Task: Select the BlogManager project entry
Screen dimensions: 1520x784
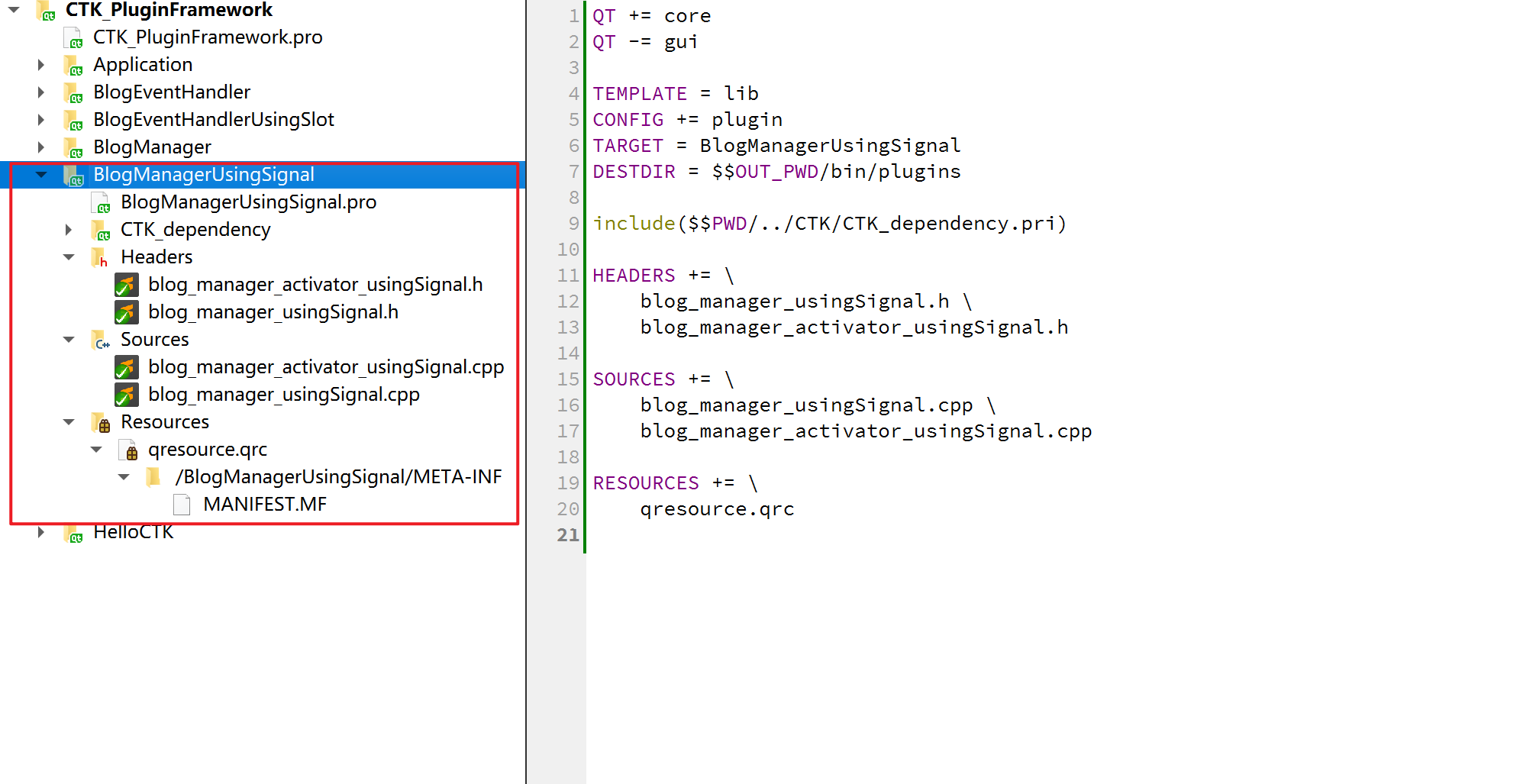Action: 152,147
